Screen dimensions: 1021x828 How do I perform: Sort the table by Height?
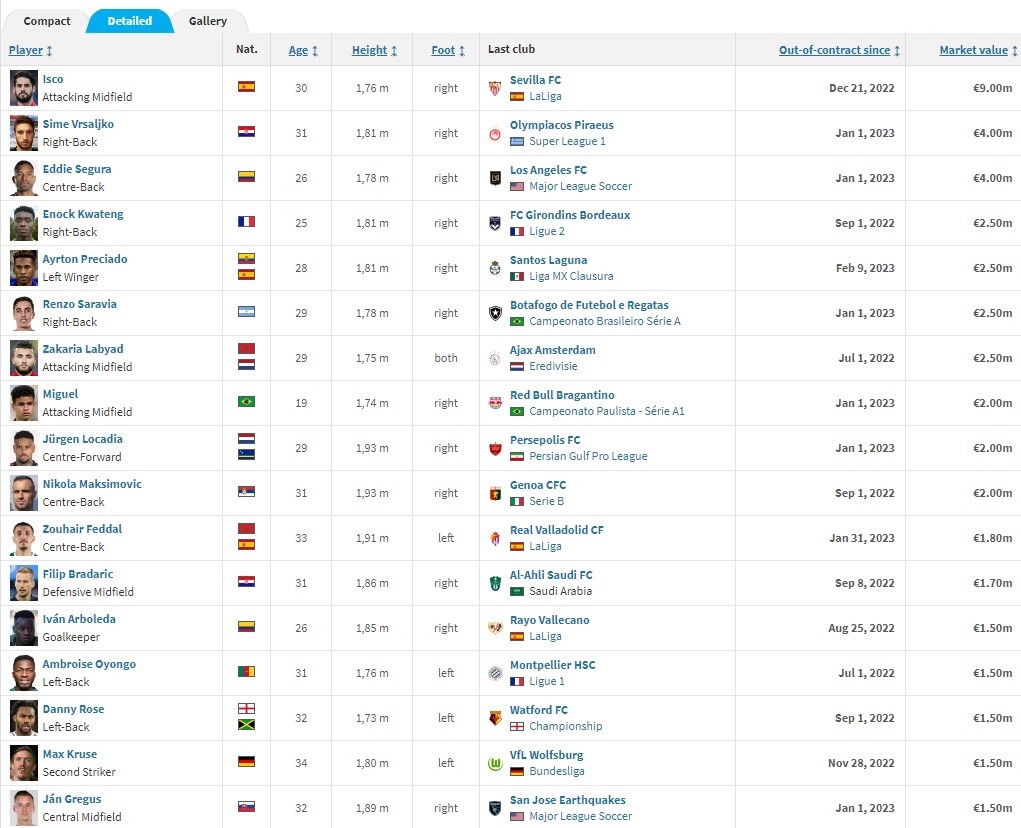374,50
